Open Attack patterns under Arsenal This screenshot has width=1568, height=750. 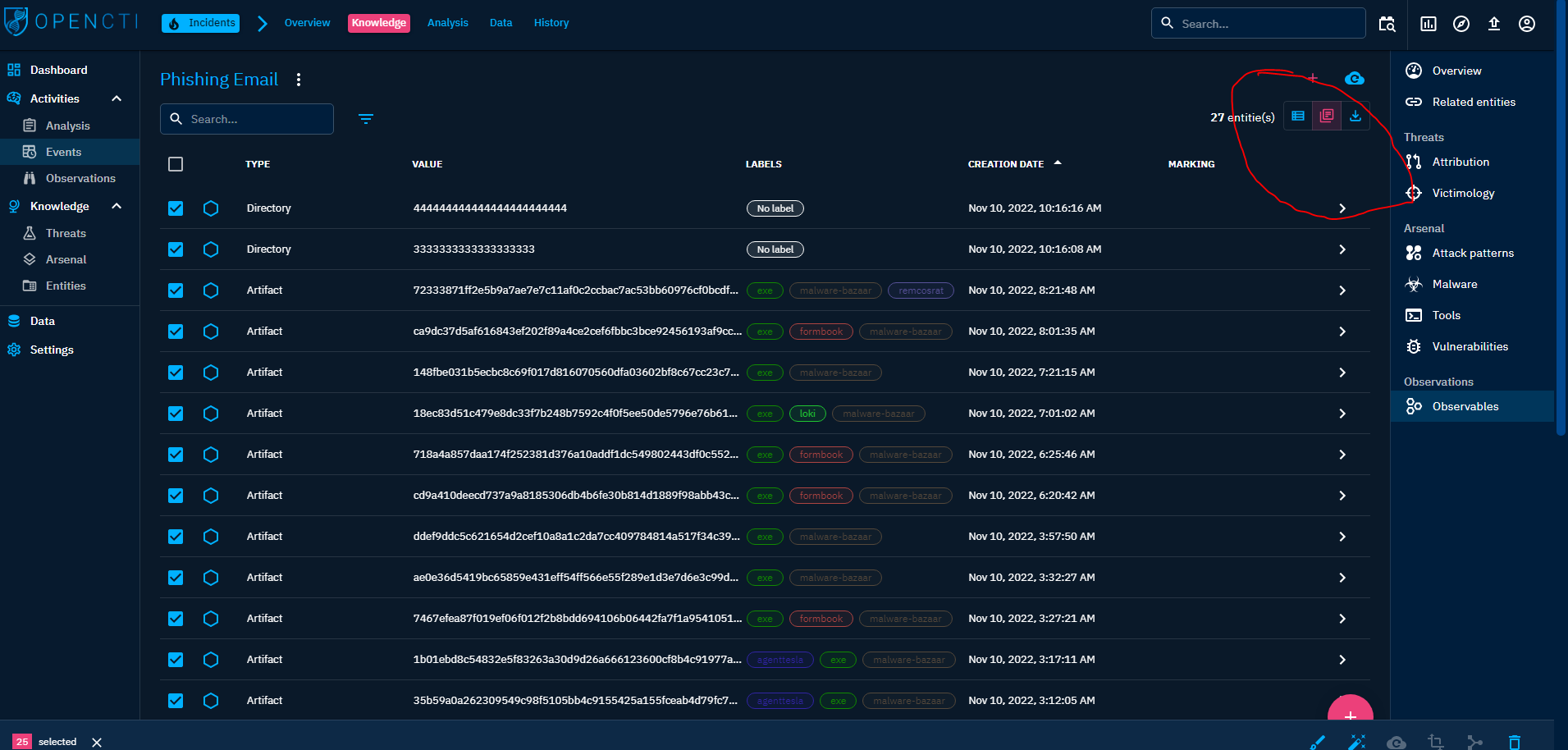click(x=1474, y=253)
